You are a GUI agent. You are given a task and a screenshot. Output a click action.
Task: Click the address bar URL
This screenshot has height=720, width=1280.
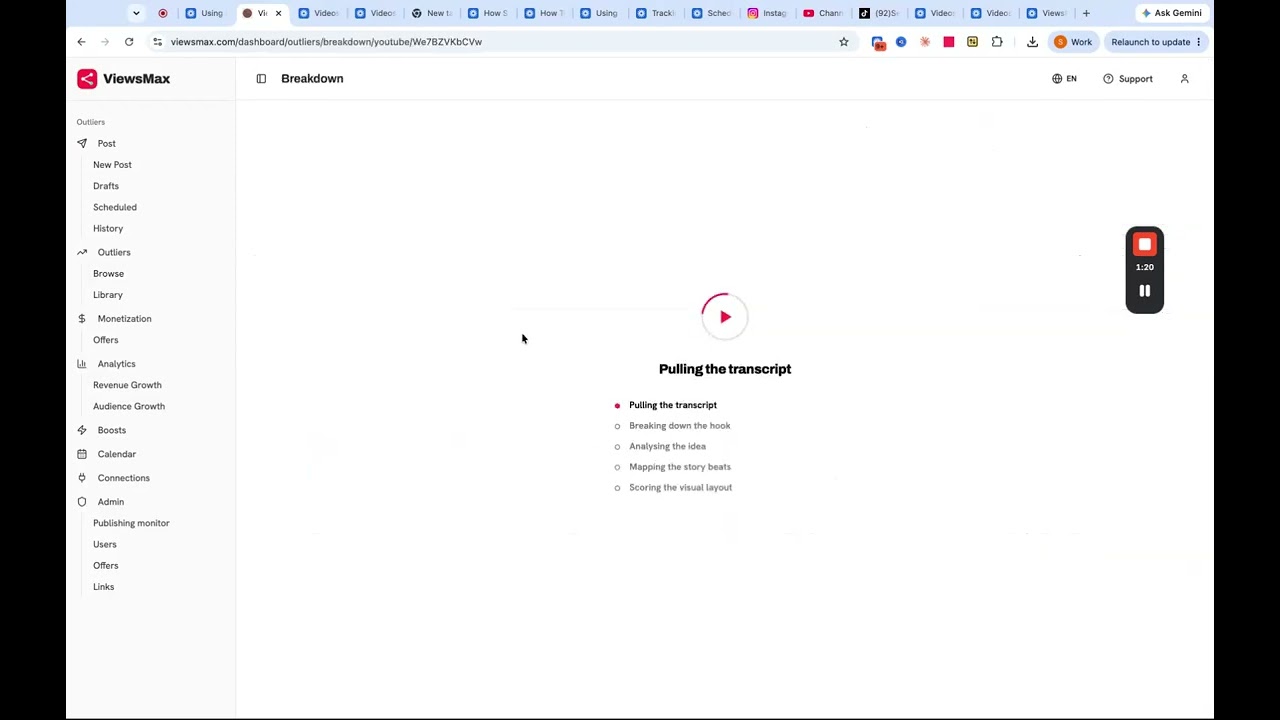(x=326, y=42)
